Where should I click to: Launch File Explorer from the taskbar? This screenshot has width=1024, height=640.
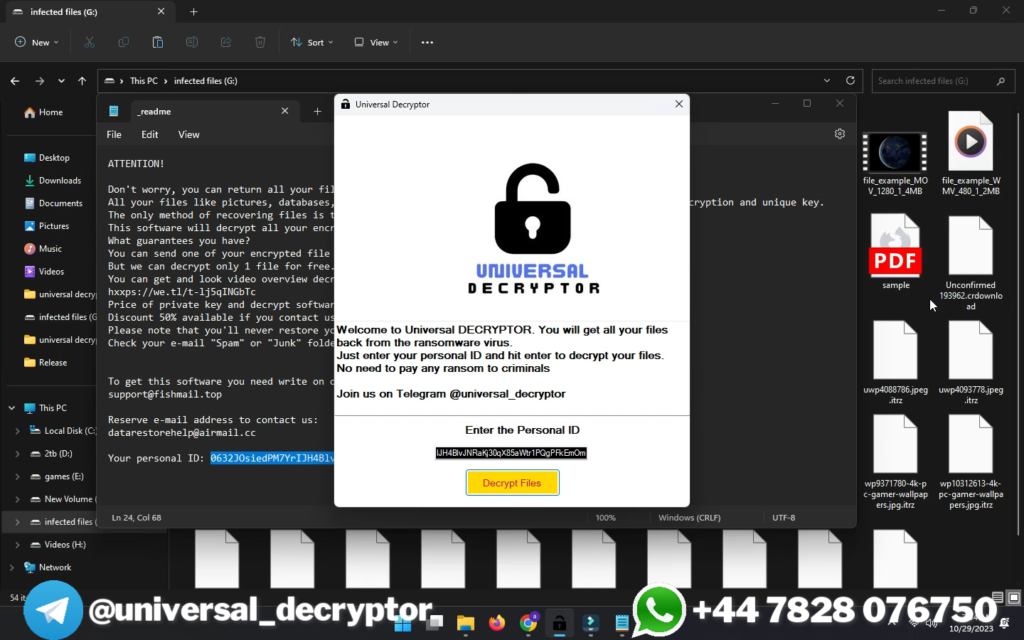(465, 624)
